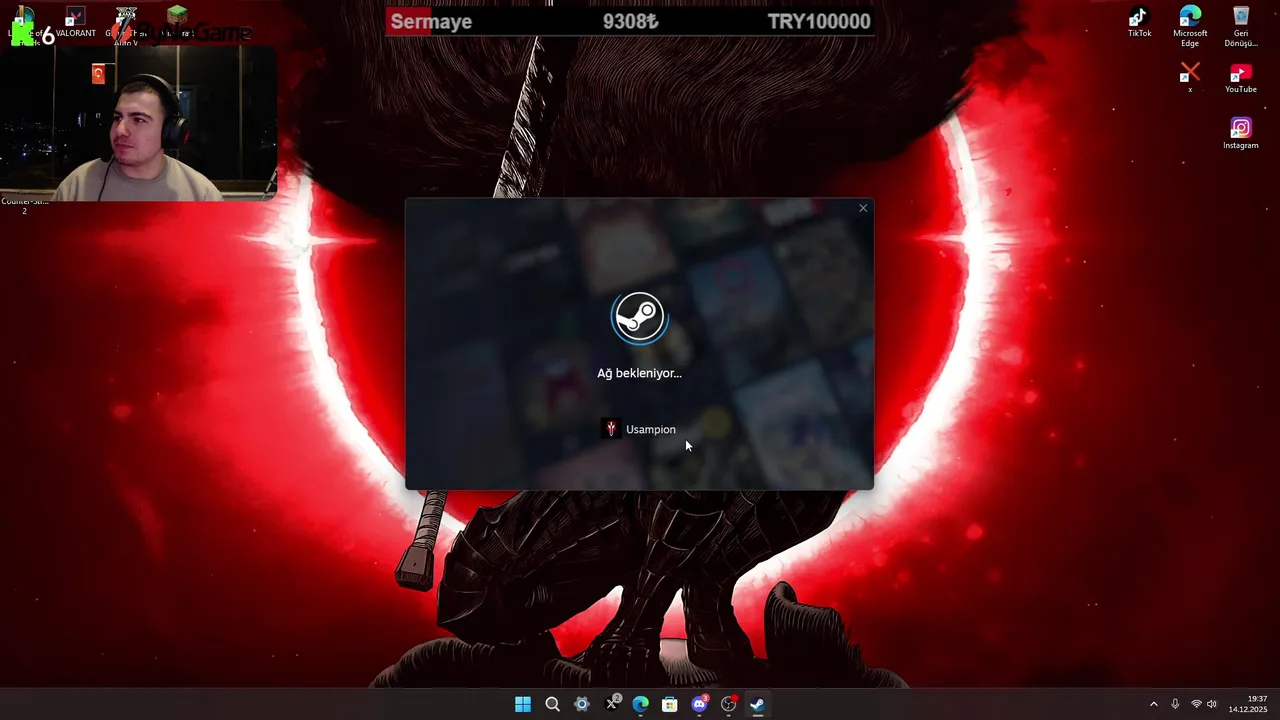Click the 'TRY100000' goal value
This screenshot has height=720, width=1280.
[819, 21]
